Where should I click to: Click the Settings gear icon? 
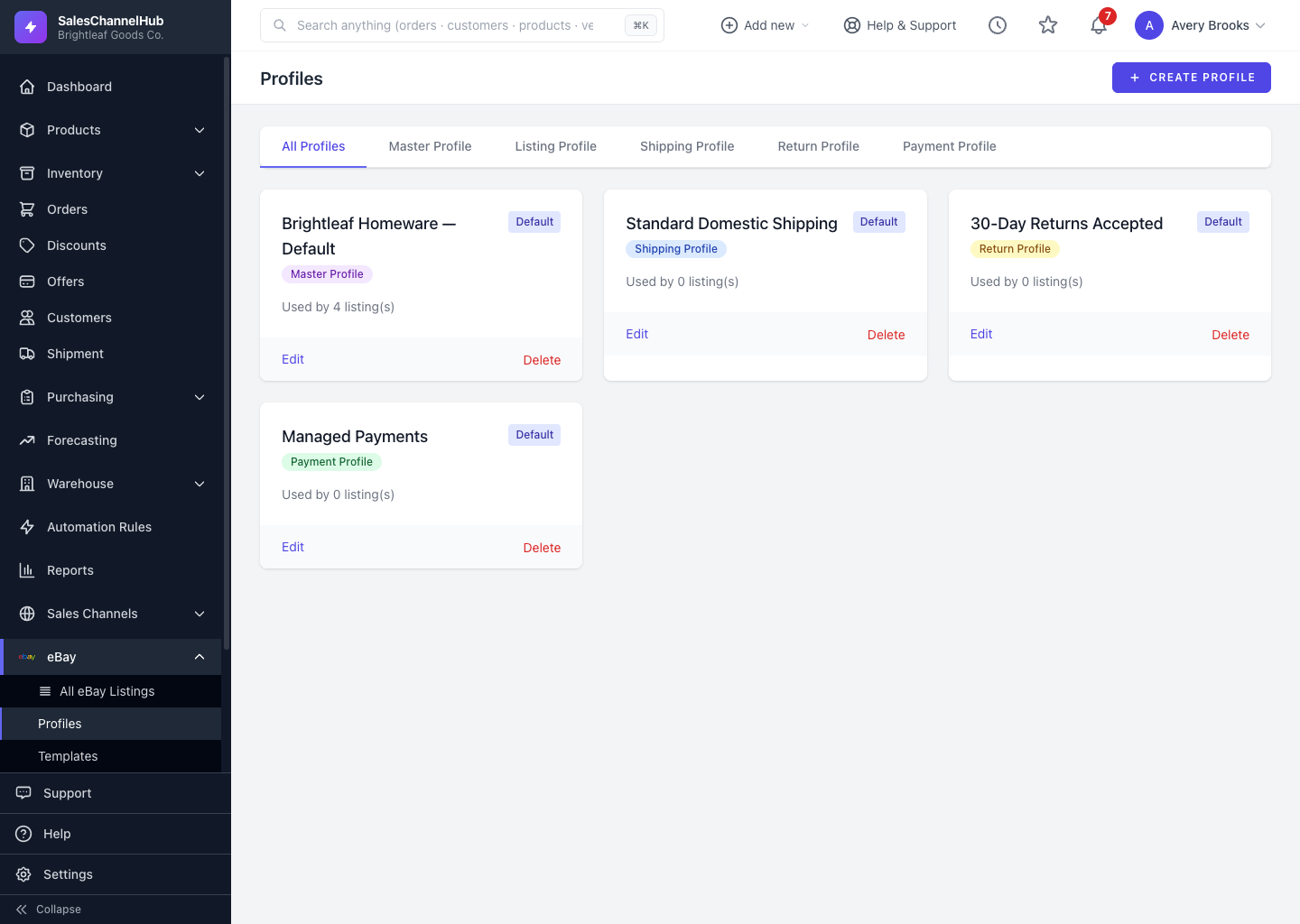pyautogui.click(x=23, y=874)
